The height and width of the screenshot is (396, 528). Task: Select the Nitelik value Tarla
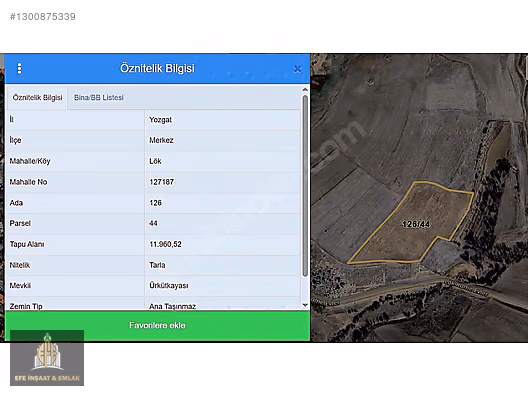(x=157, y=265)
